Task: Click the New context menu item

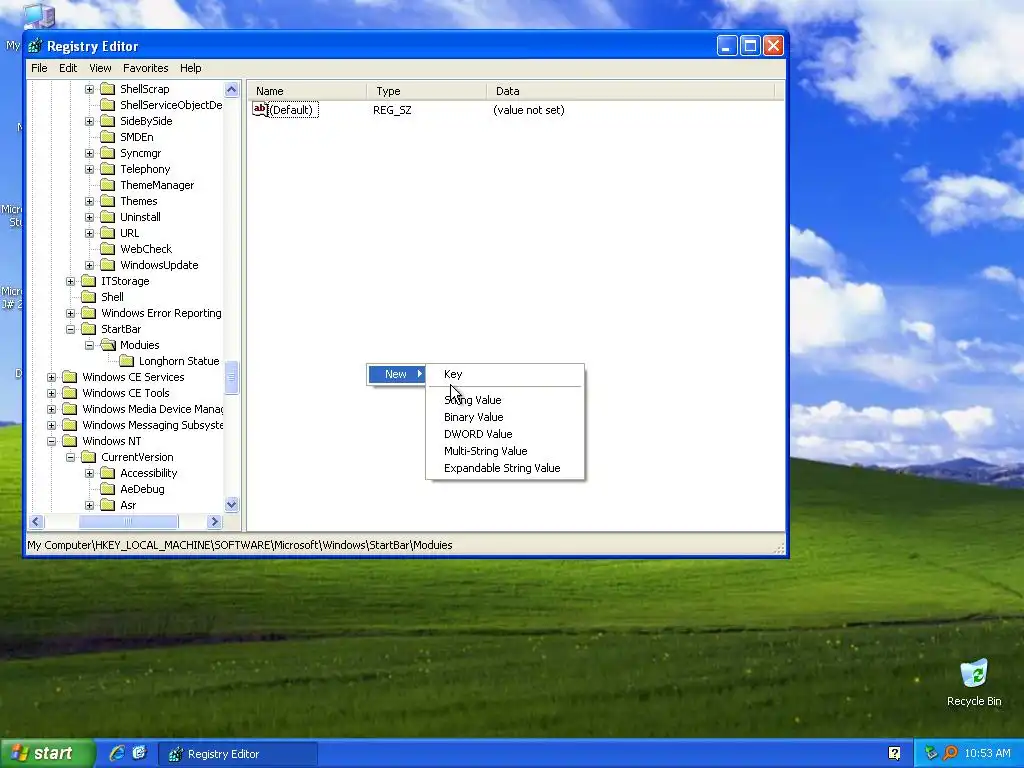Action: pyautogui.click(x=396, y=374)
